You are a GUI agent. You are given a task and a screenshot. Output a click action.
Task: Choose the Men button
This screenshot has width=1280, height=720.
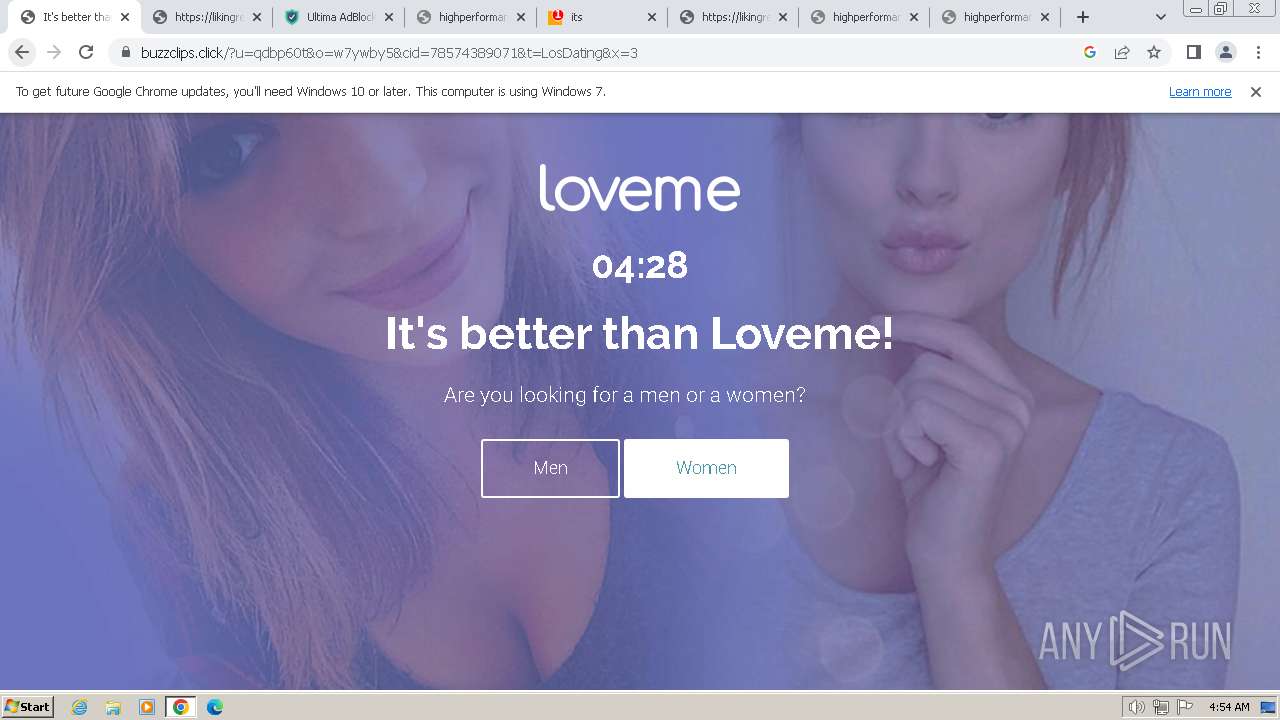pos(550,468)
